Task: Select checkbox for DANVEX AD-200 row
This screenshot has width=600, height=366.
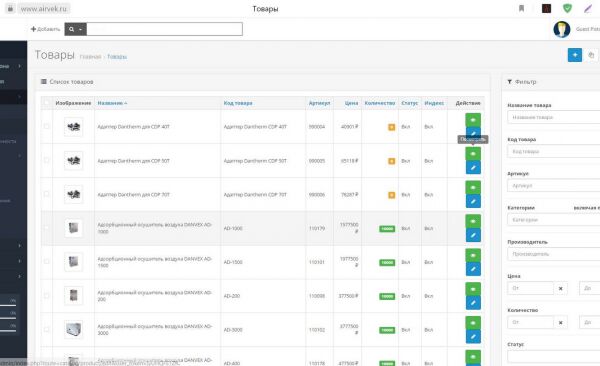Action: click(x=47, y=296)
